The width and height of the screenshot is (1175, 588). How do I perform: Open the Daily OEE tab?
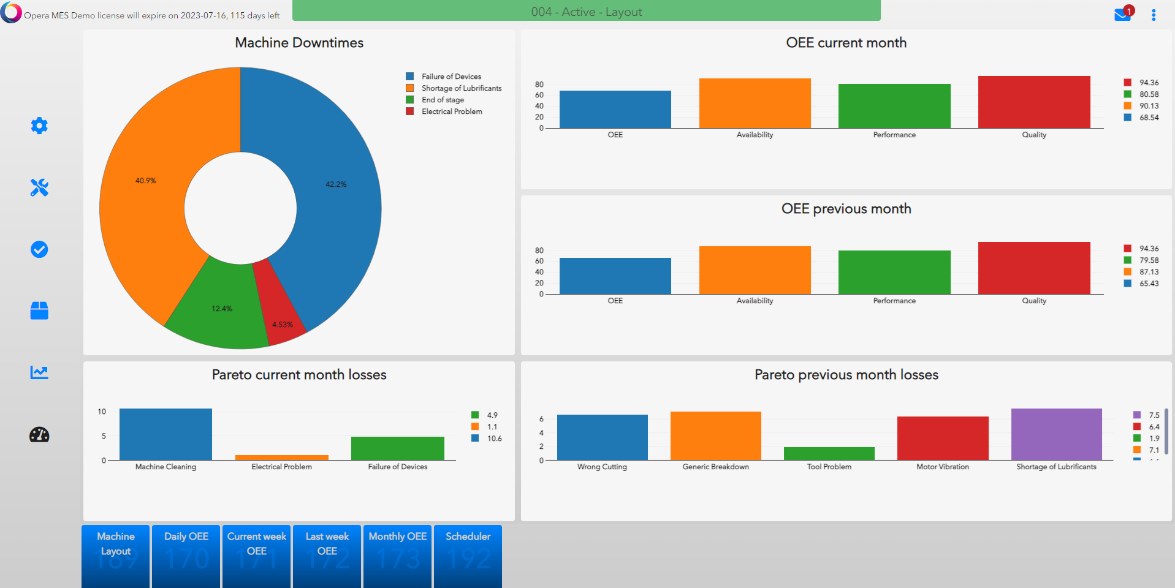click(186, 556)
